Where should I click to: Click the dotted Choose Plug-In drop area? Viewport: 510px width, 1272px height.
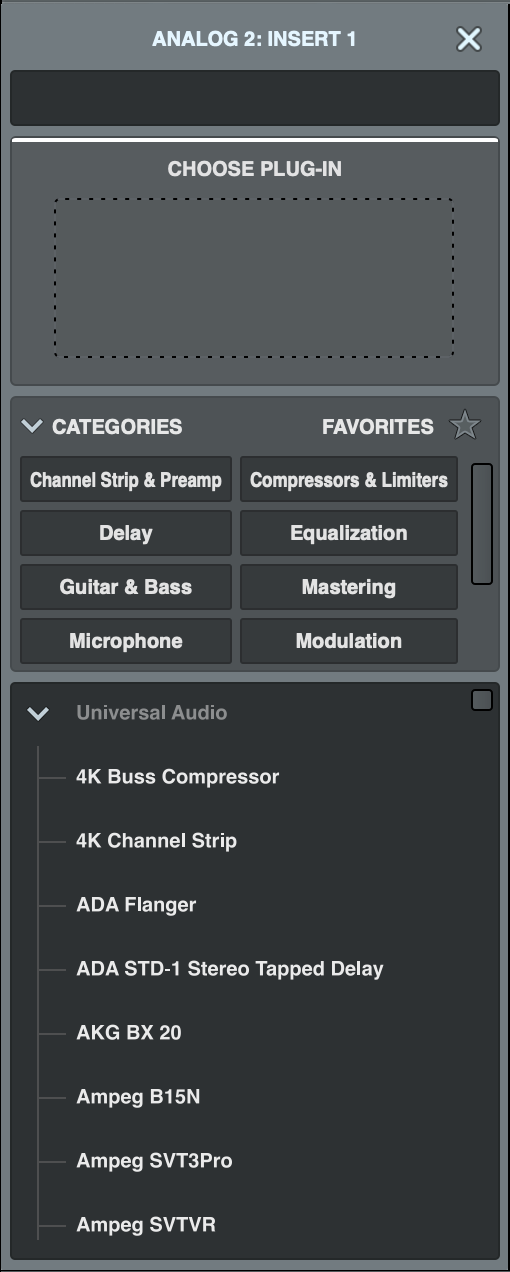pyautogui.click(x=254, y=277)
